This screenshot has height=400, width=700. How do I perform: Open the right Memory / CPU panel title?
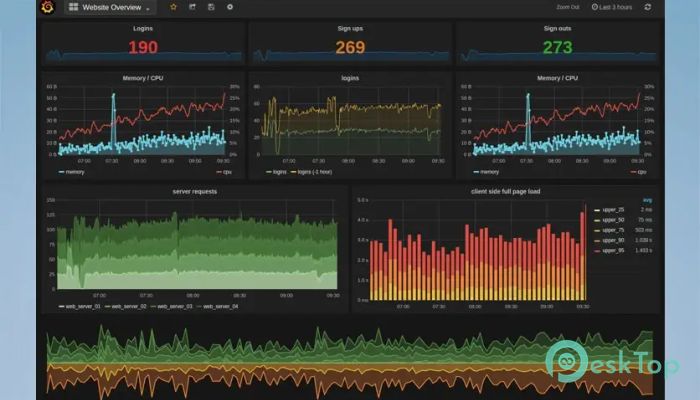coord(557,78)
